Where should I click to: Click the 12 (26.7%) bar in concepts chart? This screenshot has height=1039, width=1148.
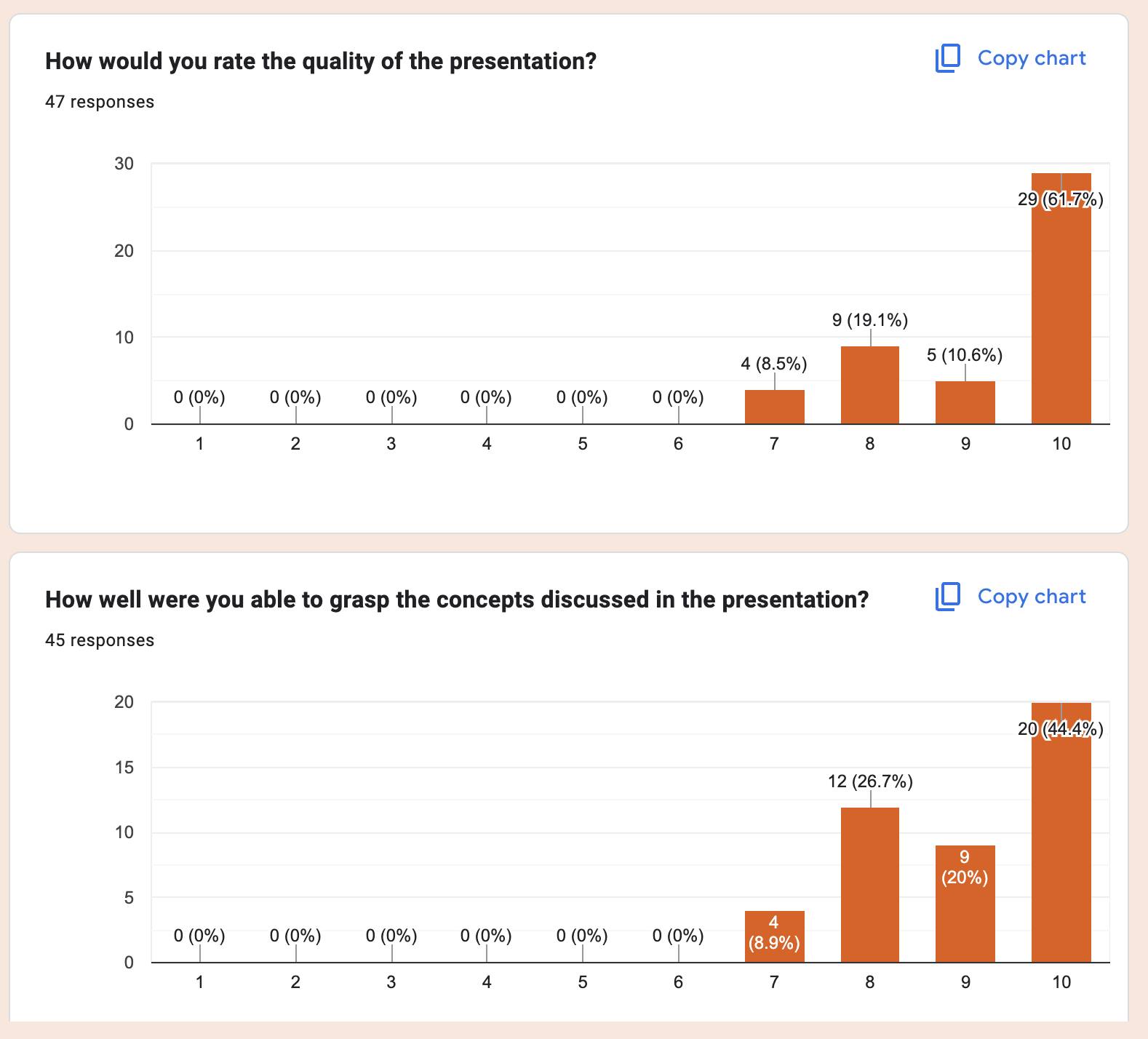(870, 885)
